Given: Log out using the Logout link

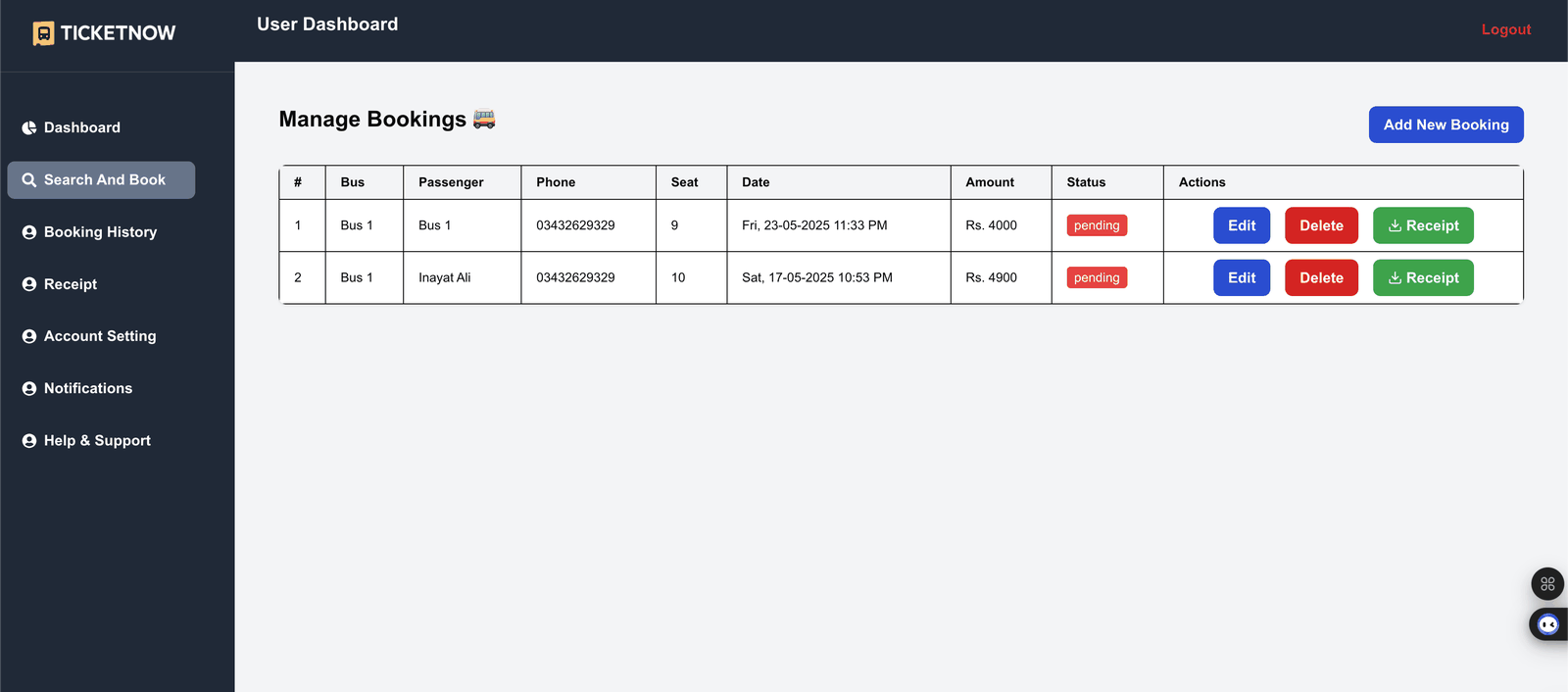Looking at the screenshot, I should 1506,29.
